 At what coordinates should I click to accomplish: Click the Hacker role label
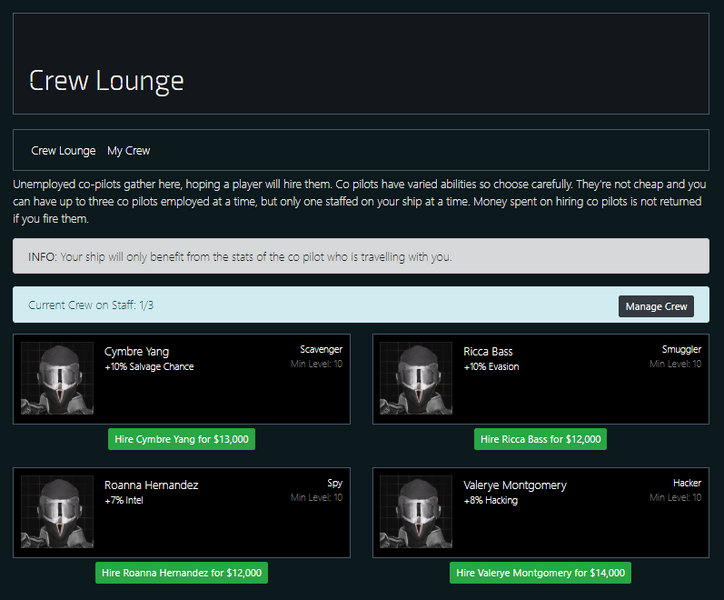pyautogui.click(x=687, y=483)
